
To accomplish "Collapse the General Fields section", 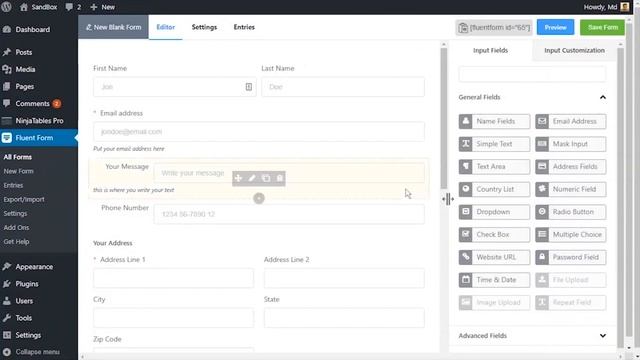I will point(602,97).
